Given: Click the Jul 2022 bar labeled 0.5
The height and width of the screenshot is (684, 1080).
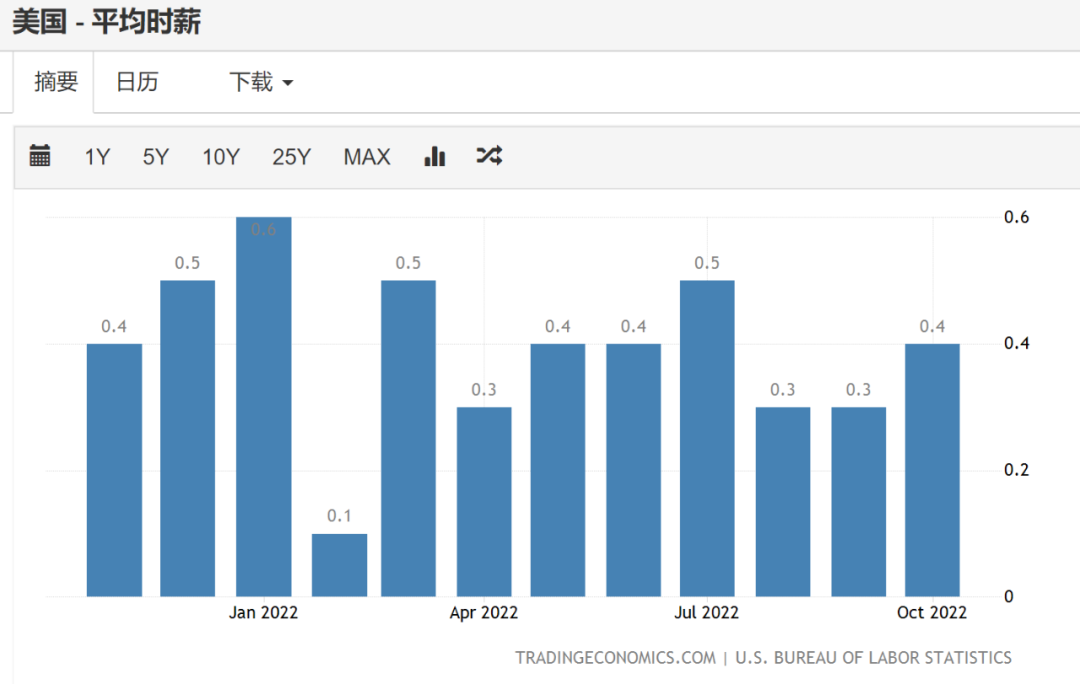Looking at the screenshot, I should 707,438.
